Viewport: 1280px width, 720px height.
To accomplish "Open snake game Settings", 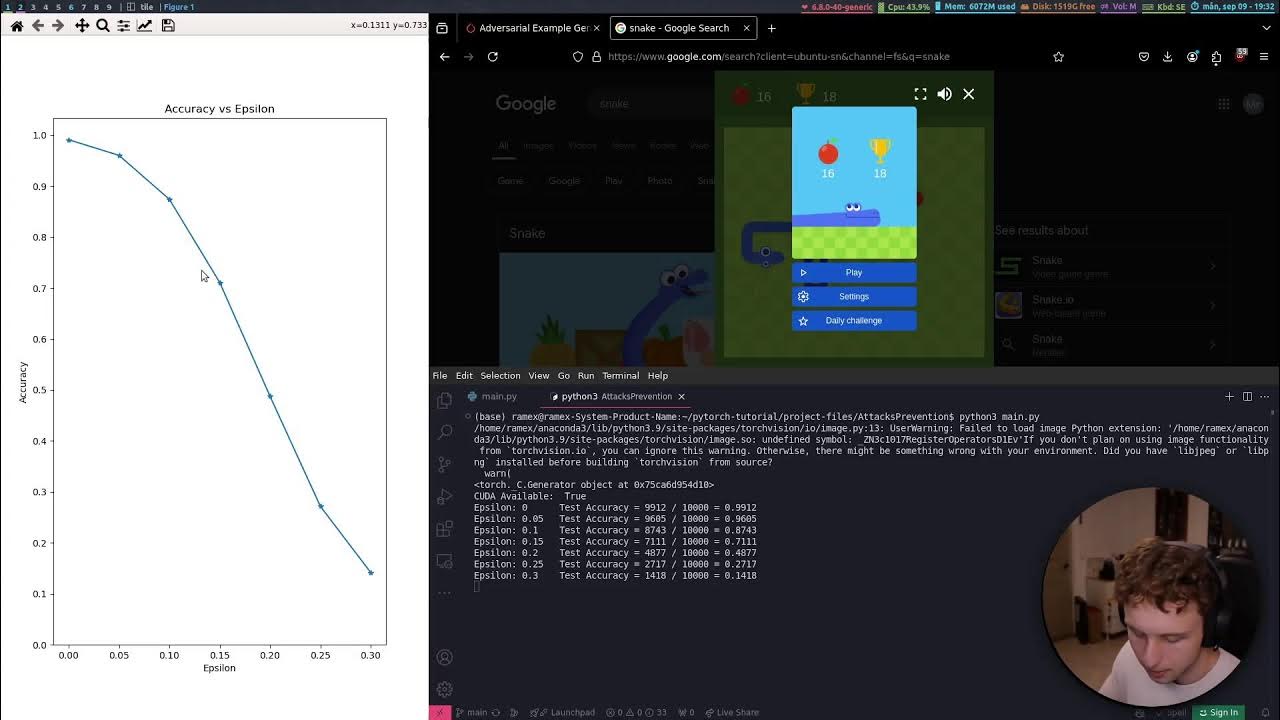I will [854, 296].
